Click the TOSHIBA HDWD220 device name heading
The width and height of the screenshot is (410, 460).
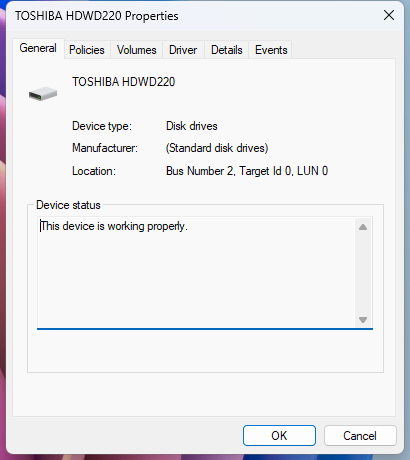coord(124,82)
